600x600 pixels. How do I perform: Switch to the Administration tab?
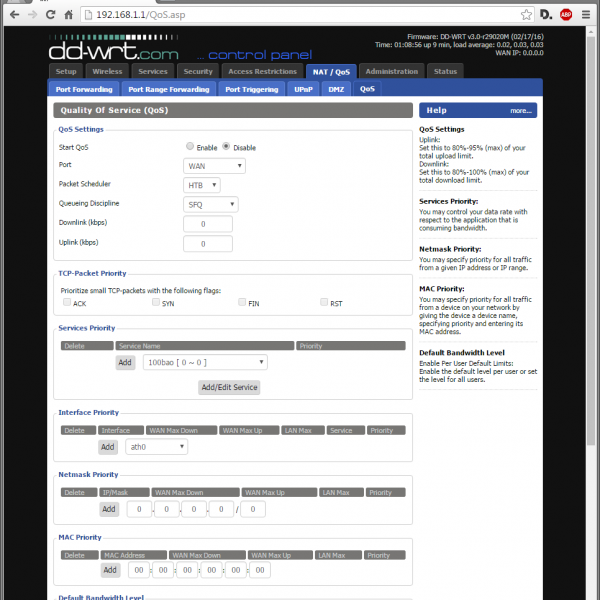[392, 72]
